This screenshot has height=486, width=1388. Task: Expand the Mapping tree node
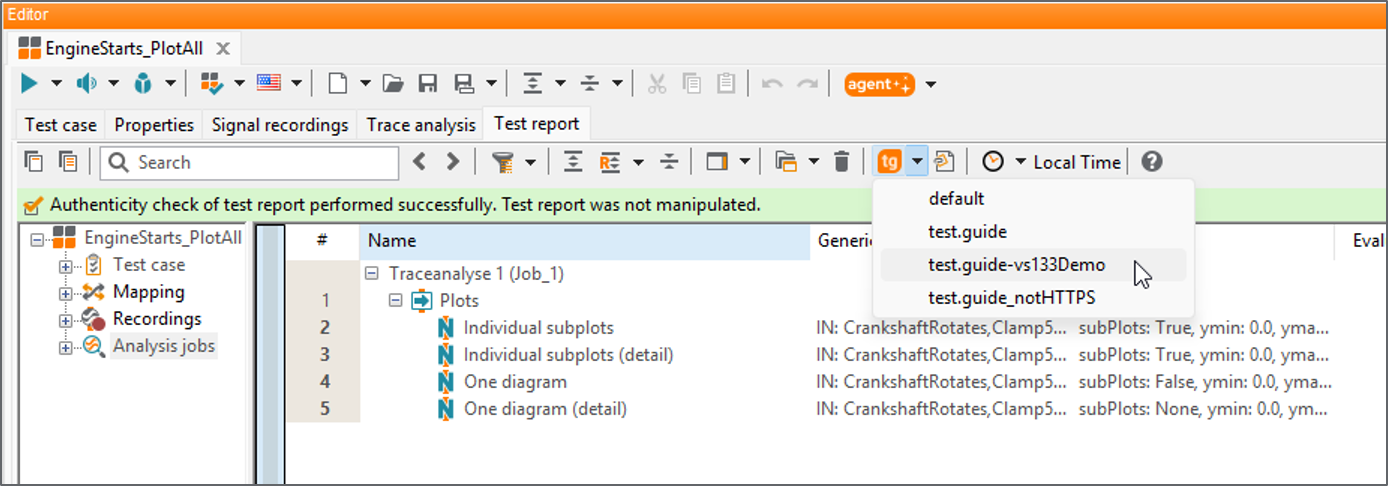(66, 293)
